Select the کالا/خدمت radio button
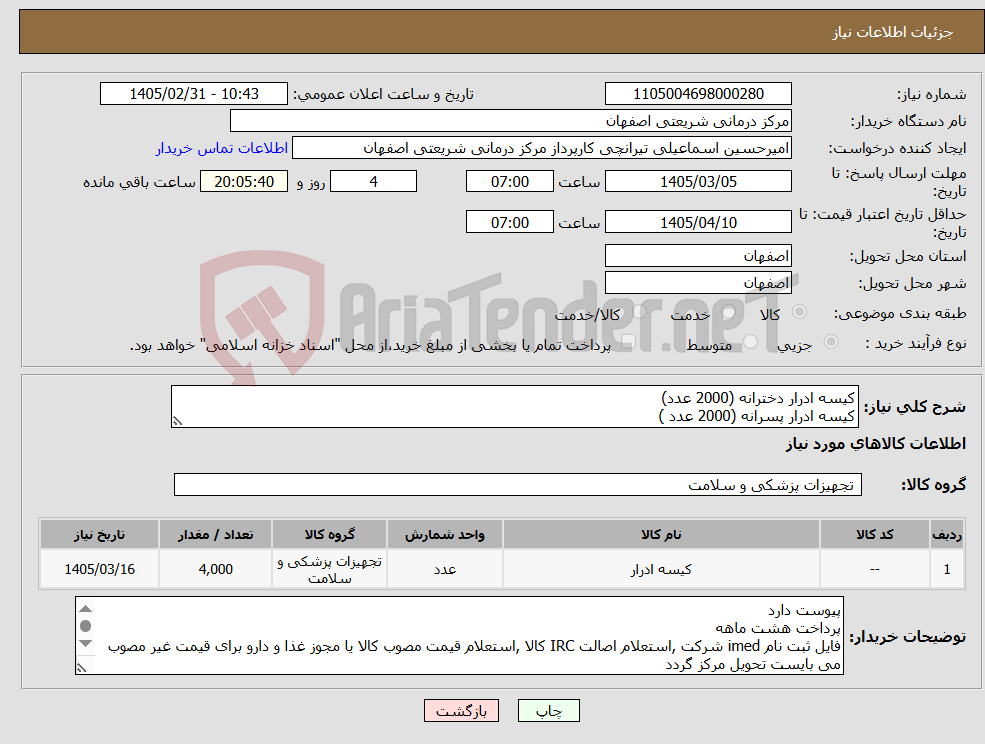The image size is (985, 744). point(639,312)
